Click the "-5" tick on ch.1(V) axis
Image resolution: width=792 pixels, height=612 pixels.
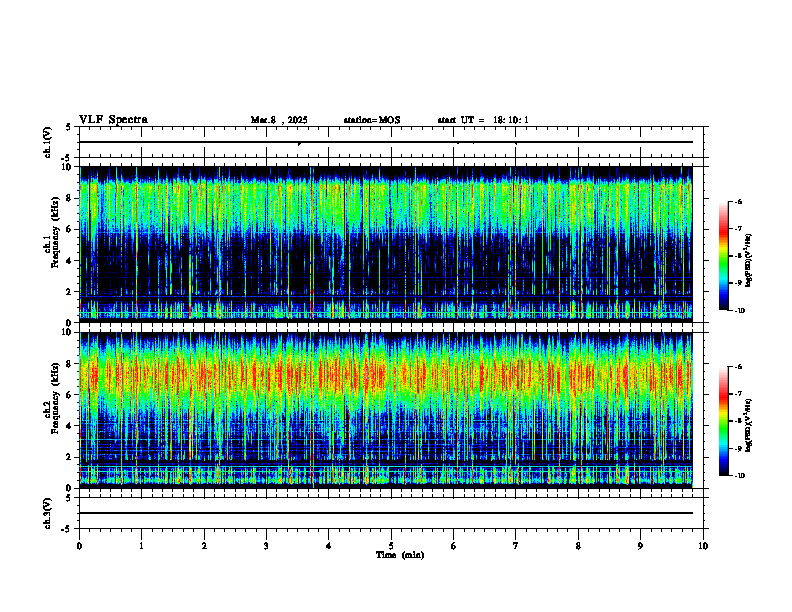(x=66, y=159)
